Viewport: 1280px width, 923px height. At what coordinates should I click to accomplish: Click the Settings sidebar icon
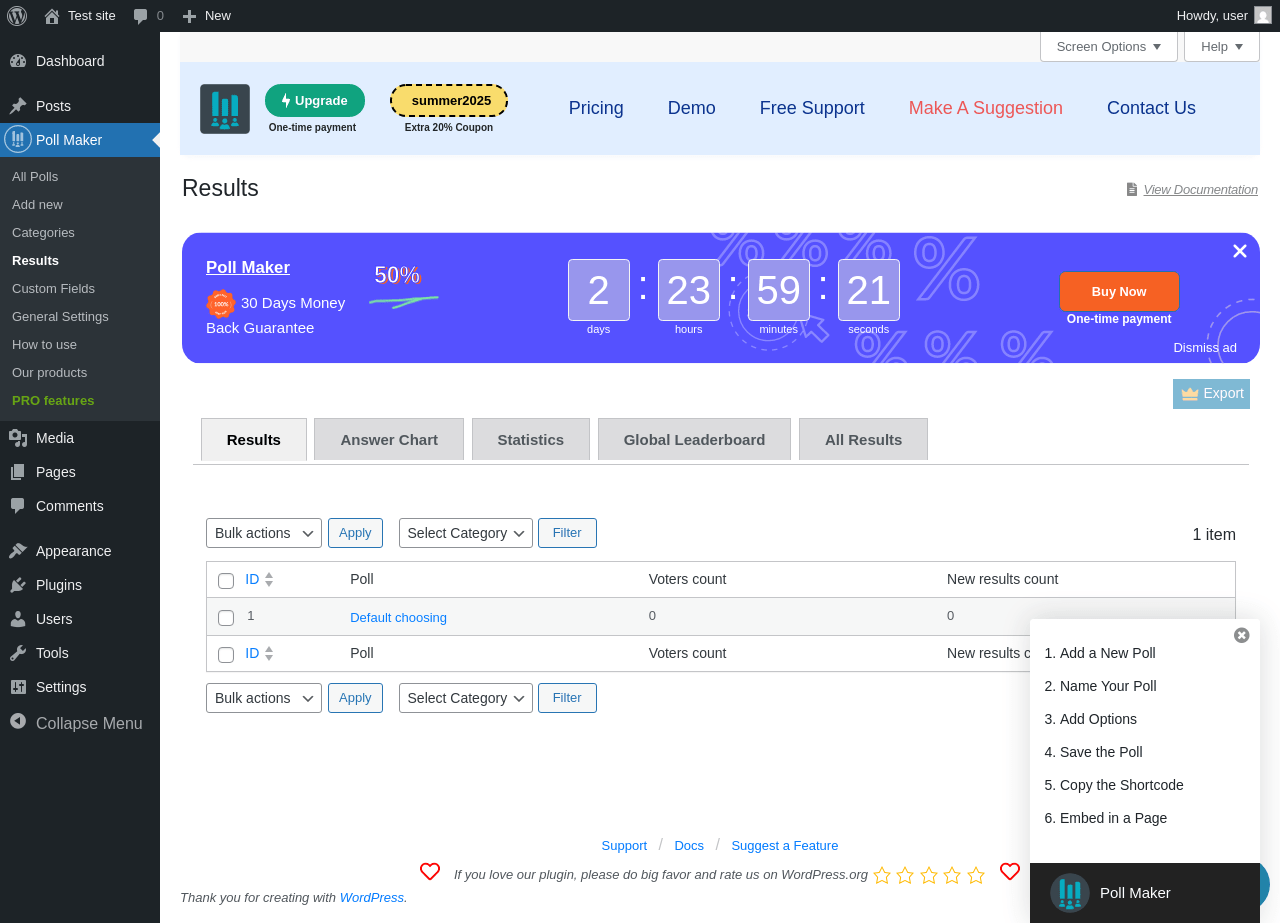18,687
